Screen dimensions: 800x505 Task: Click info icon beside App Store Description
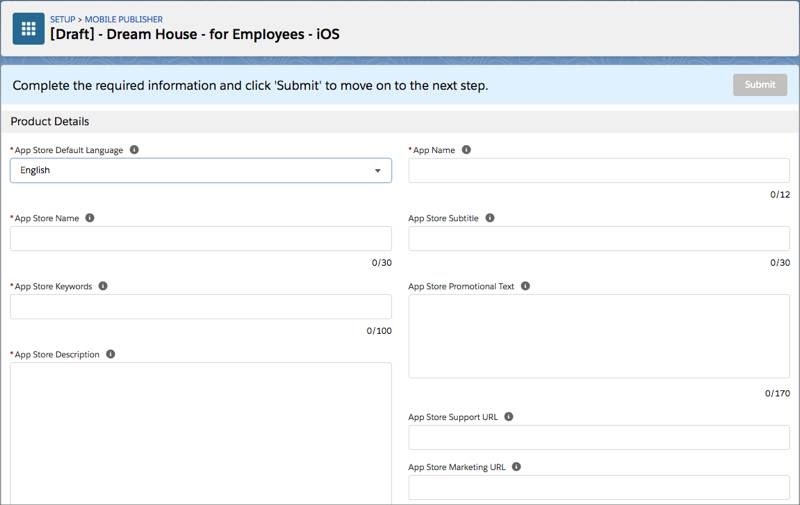tap(110, 354)
